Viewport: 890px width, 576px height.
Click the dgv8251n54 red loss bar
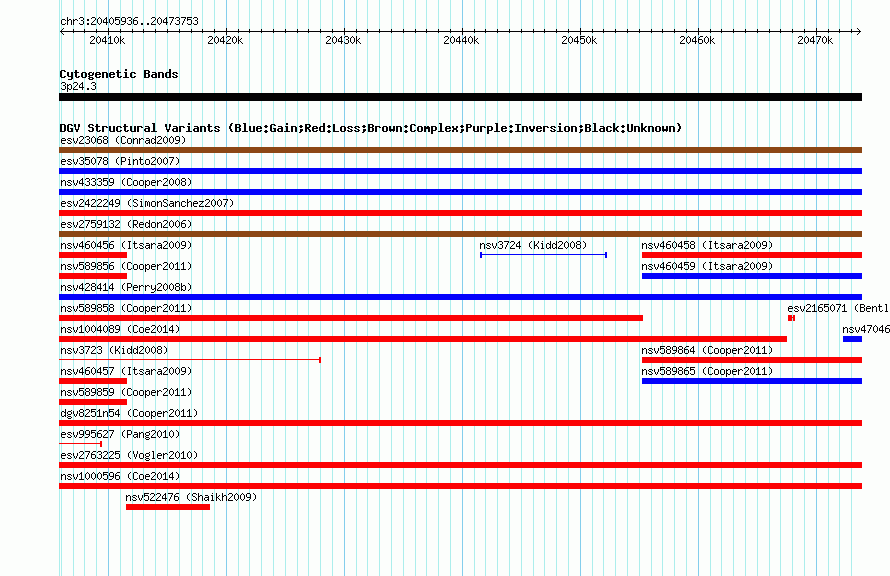tap(460, 423)
